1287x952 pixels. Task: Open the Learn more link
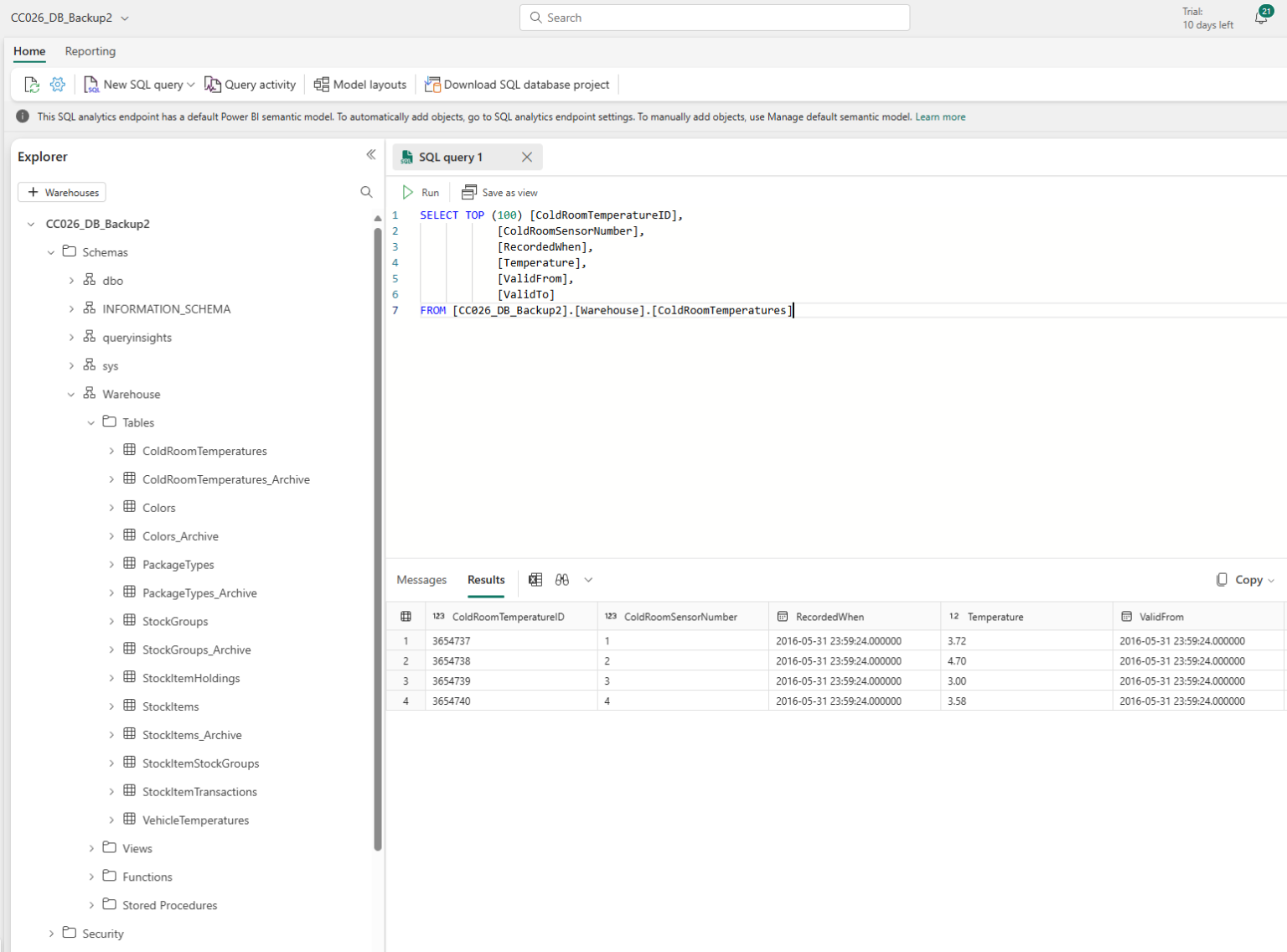(940, 116)
